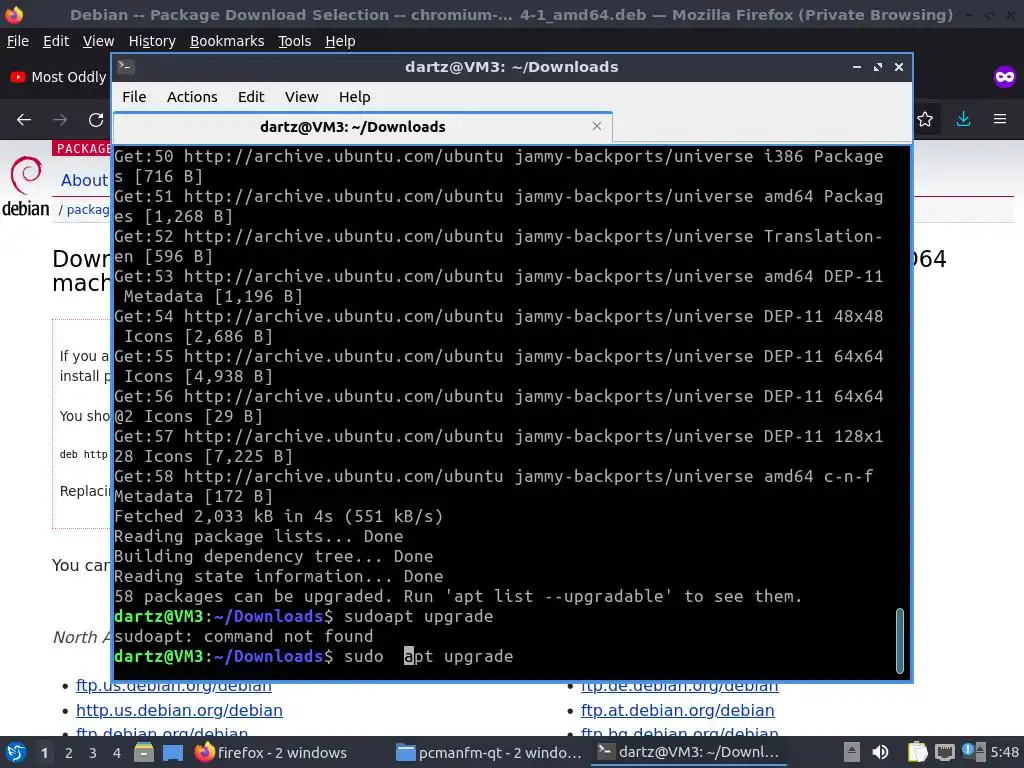Image resolution: width=1024 pixels, height=768 pixels.
Task: Open the volume control tray icon
Action: click(880, 752)
